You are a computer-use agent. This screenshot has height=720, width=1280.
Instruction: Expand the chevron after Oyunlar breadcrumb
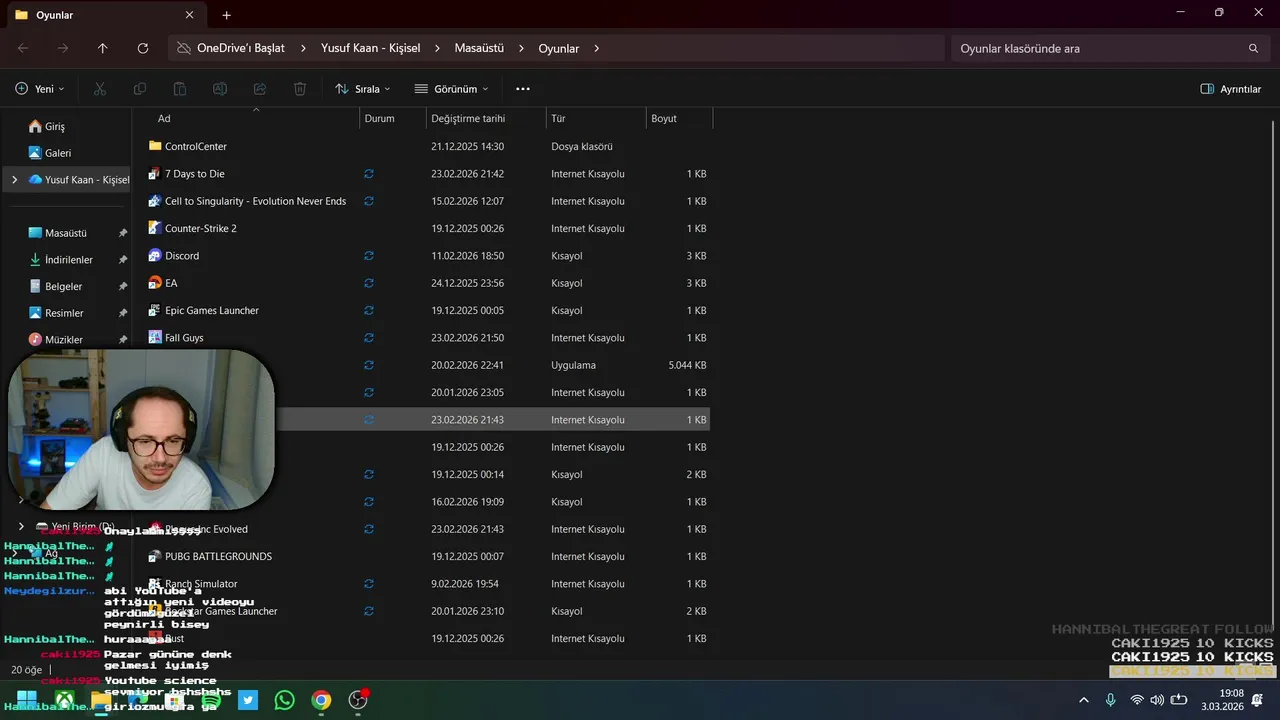pos(596,48)
